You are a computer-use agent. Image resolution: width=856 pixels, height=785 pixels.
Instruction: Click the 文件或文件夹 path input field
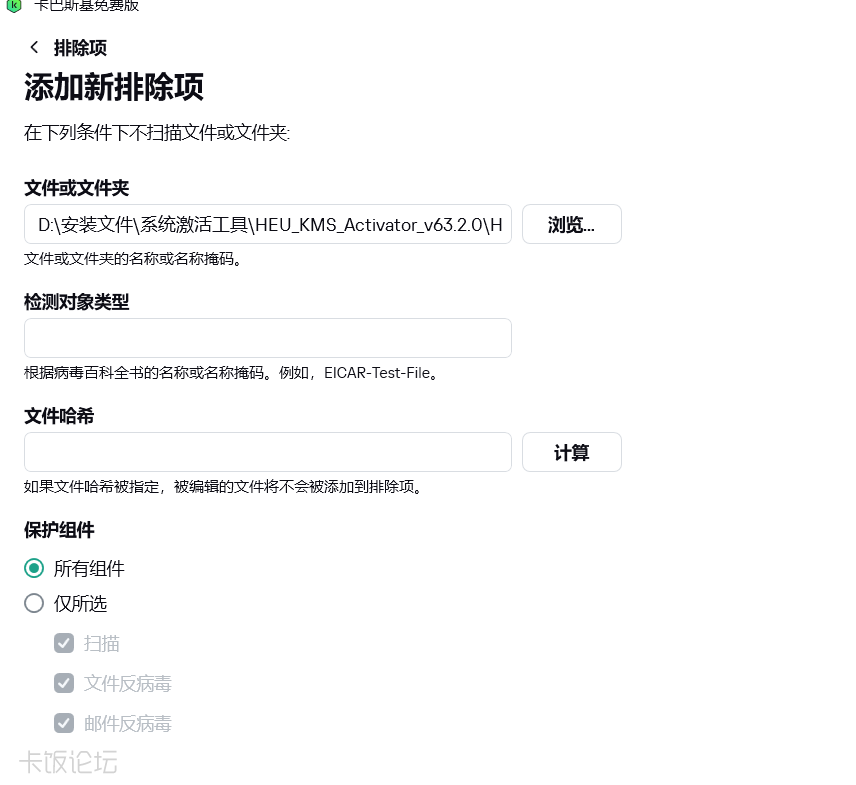click(268, 224)
